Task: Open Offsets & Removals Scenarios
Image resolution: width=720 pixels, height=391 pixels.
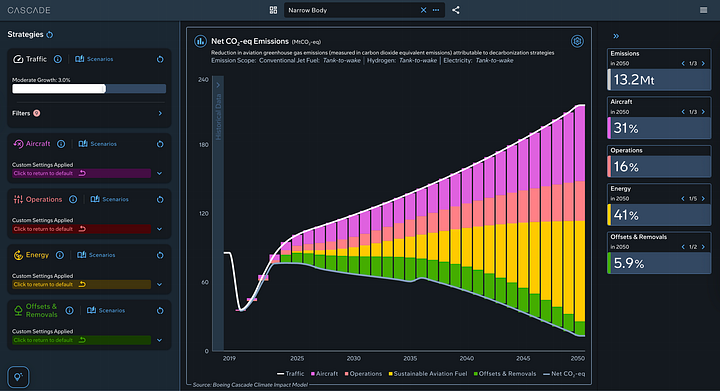Action: coord(106,311)
